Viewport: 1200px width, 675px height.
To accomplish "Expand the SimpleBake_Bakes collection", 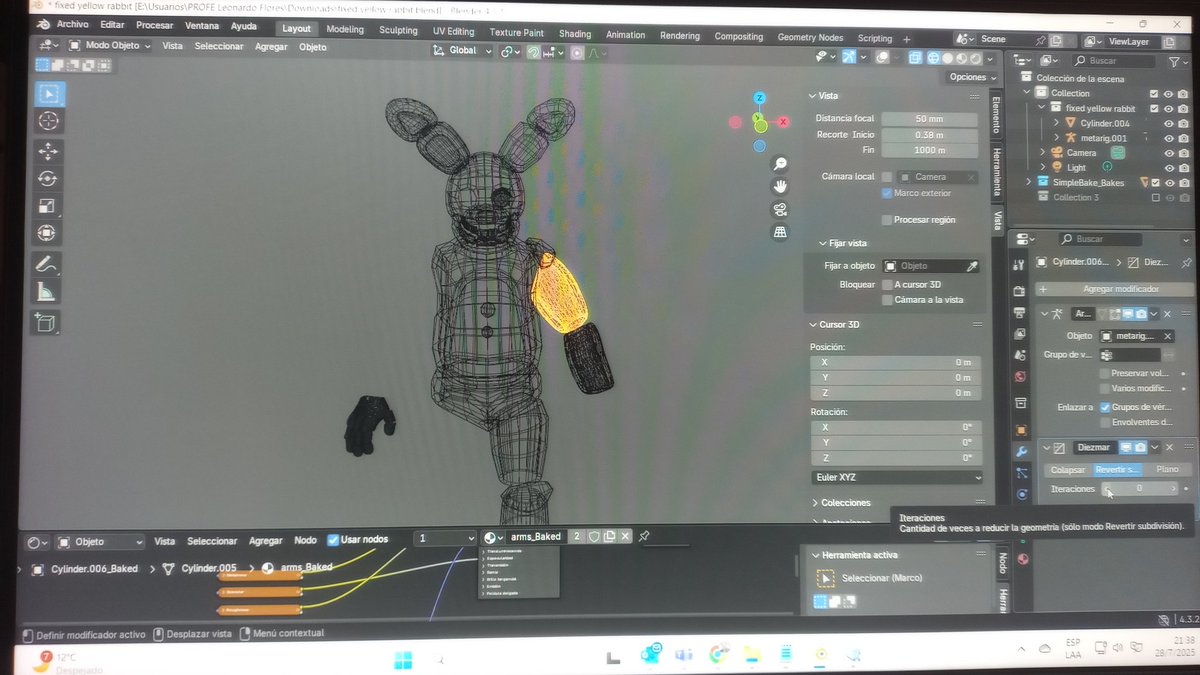I will click(1029, 183).
